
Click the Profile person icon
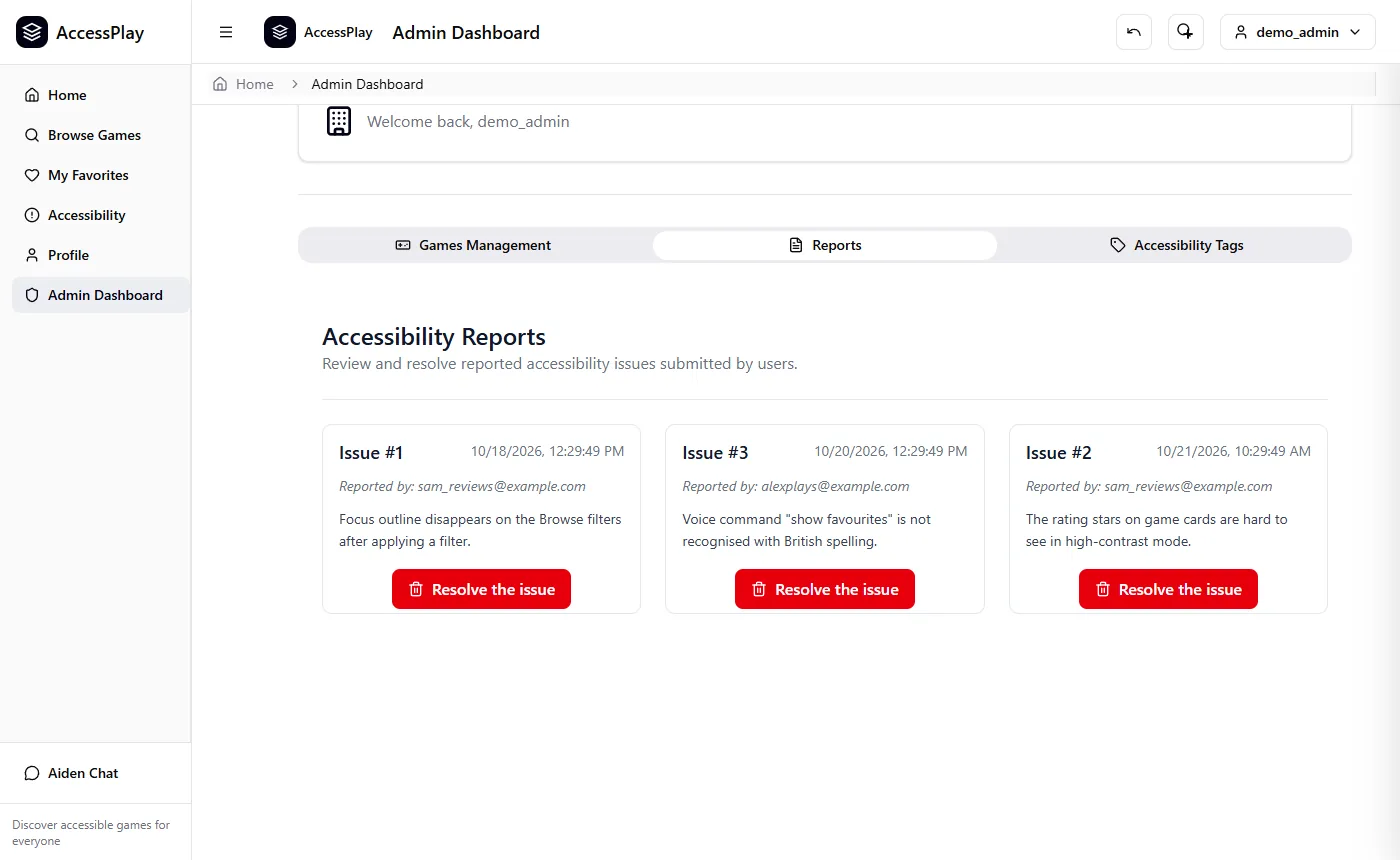(x=32, y=255)
